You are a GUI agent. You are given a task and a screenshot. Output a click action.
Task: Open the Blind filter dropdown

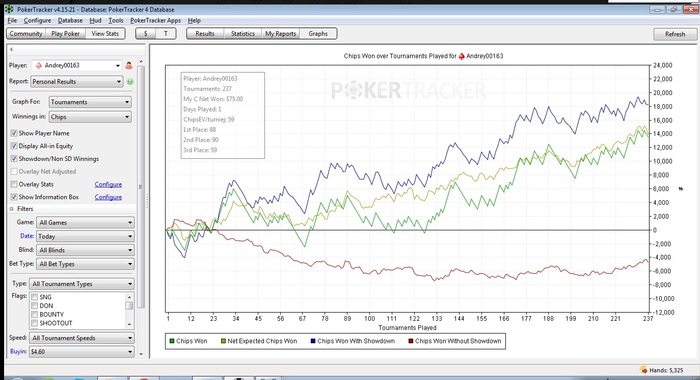click(85, 250)
